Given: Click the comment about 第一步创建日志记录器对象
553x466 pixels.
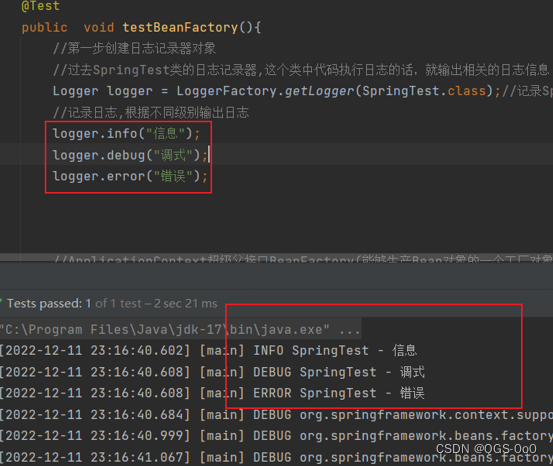Looking at the screenshot, I should [x=134, y=48].
